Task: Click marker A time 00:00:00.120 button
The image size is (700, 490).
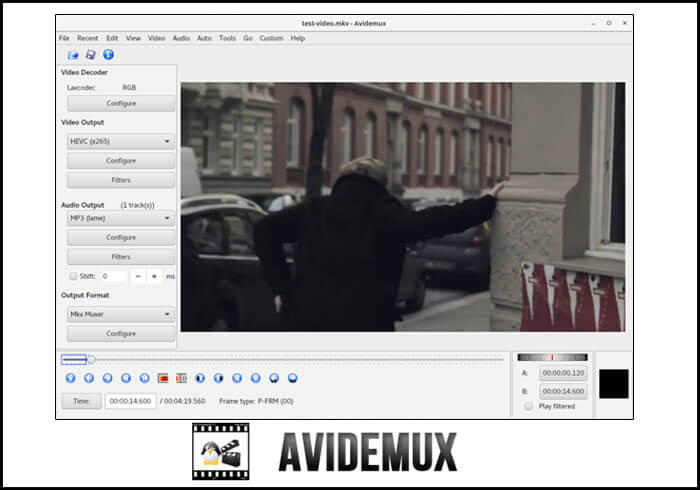Action: point(563,373)
